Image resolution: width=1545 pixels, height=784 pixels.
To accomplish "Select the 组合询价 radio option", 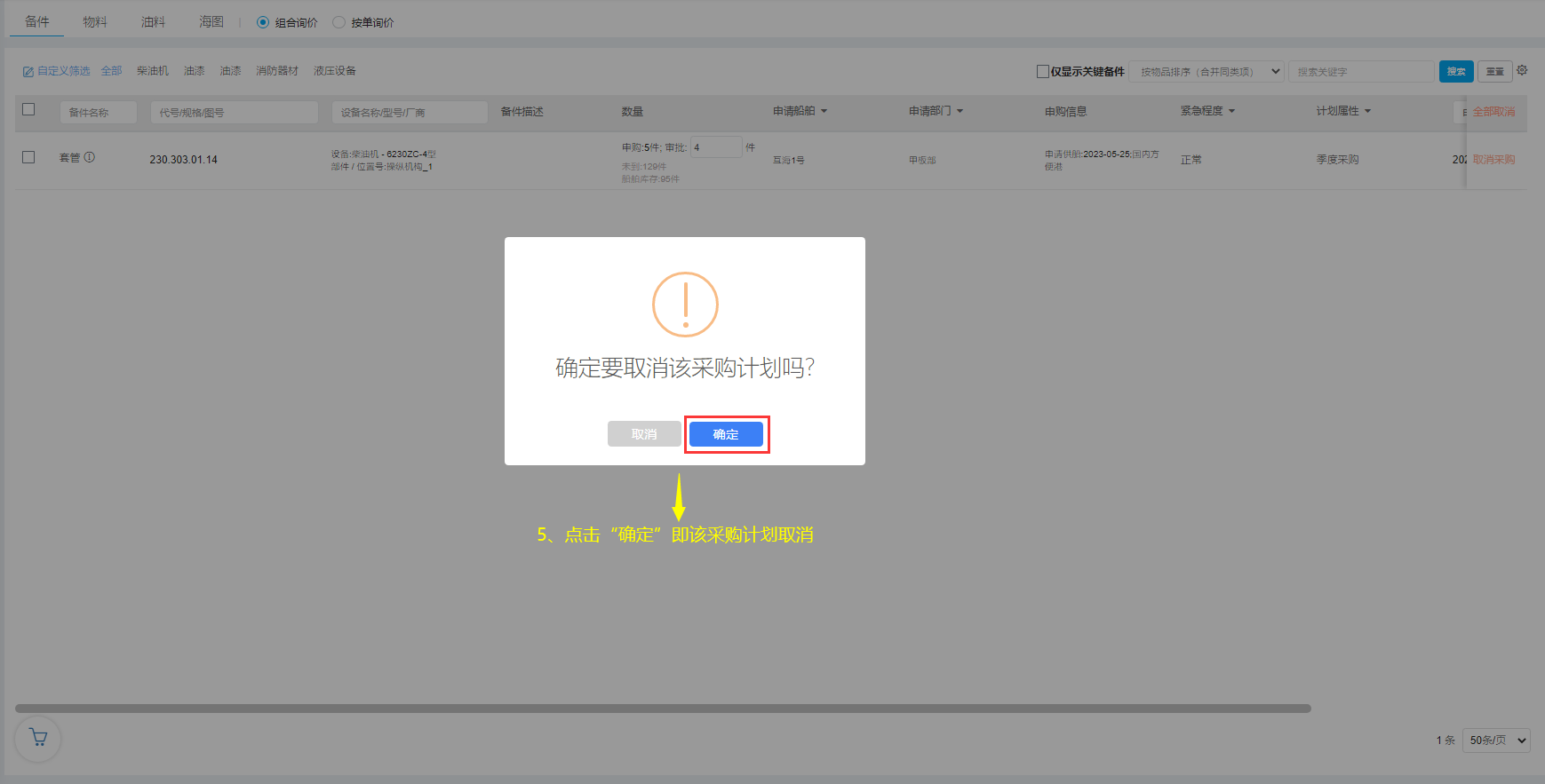I will pos(263,22).
